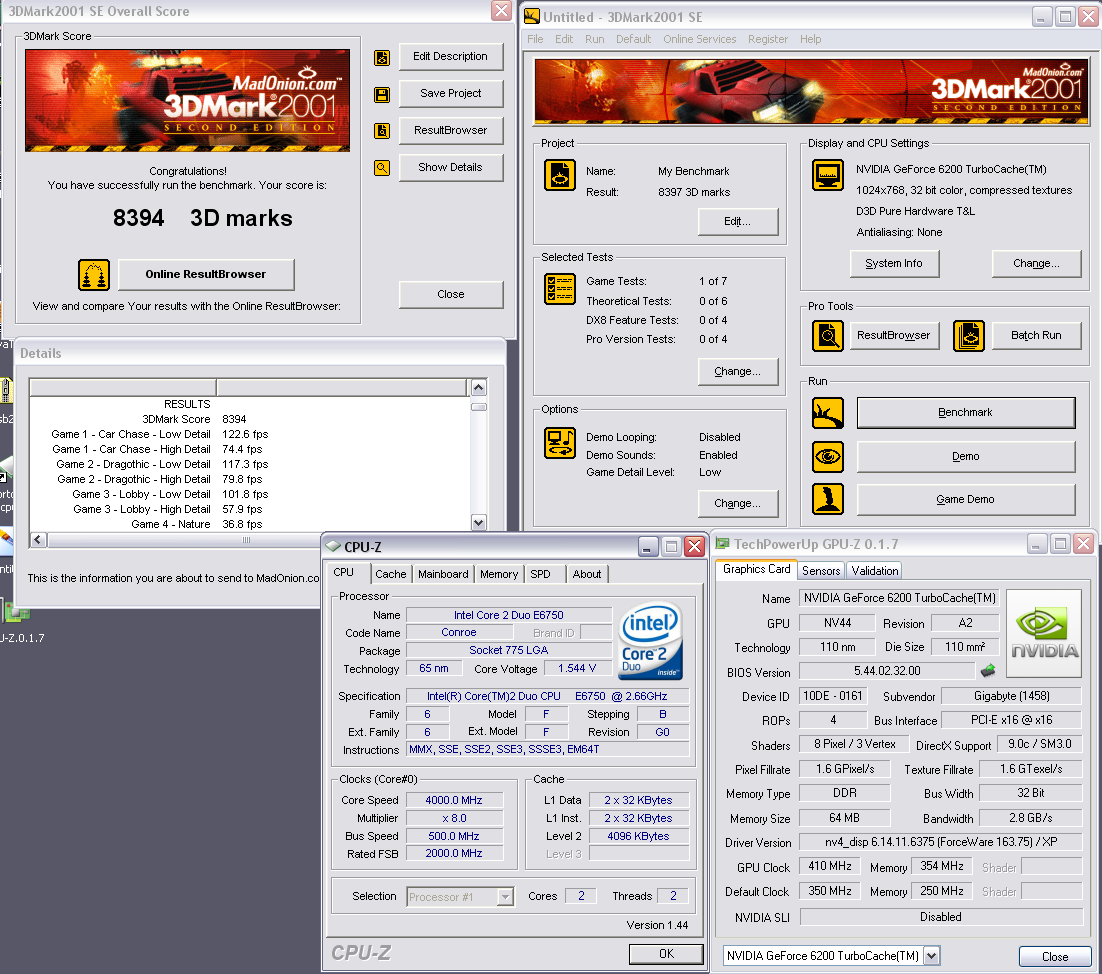Click the GPU-Z BIOS save chip icon

988,670
